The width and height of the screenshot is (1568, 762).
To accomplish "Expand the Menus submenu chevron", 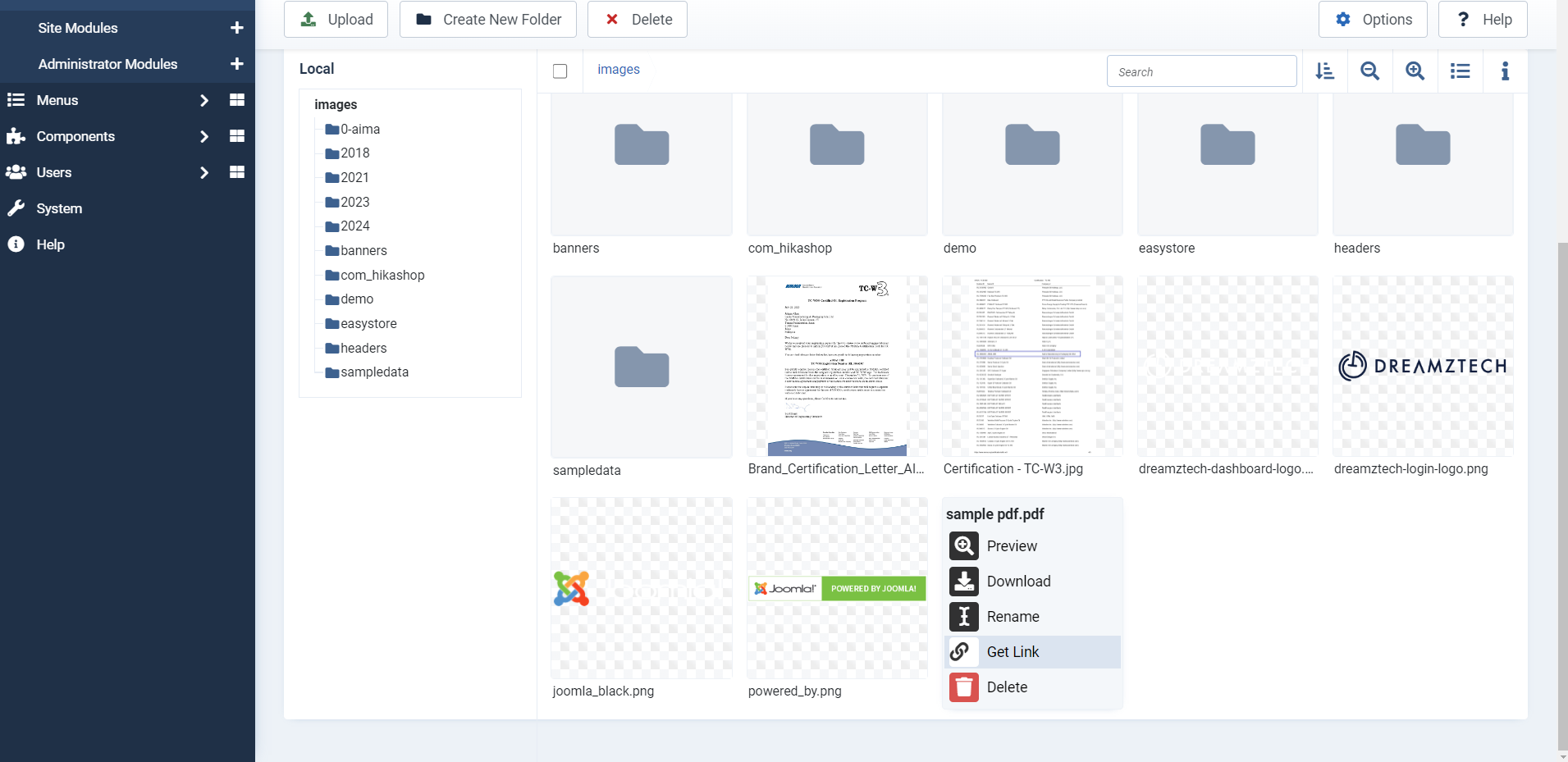I will tap(204, 100).
